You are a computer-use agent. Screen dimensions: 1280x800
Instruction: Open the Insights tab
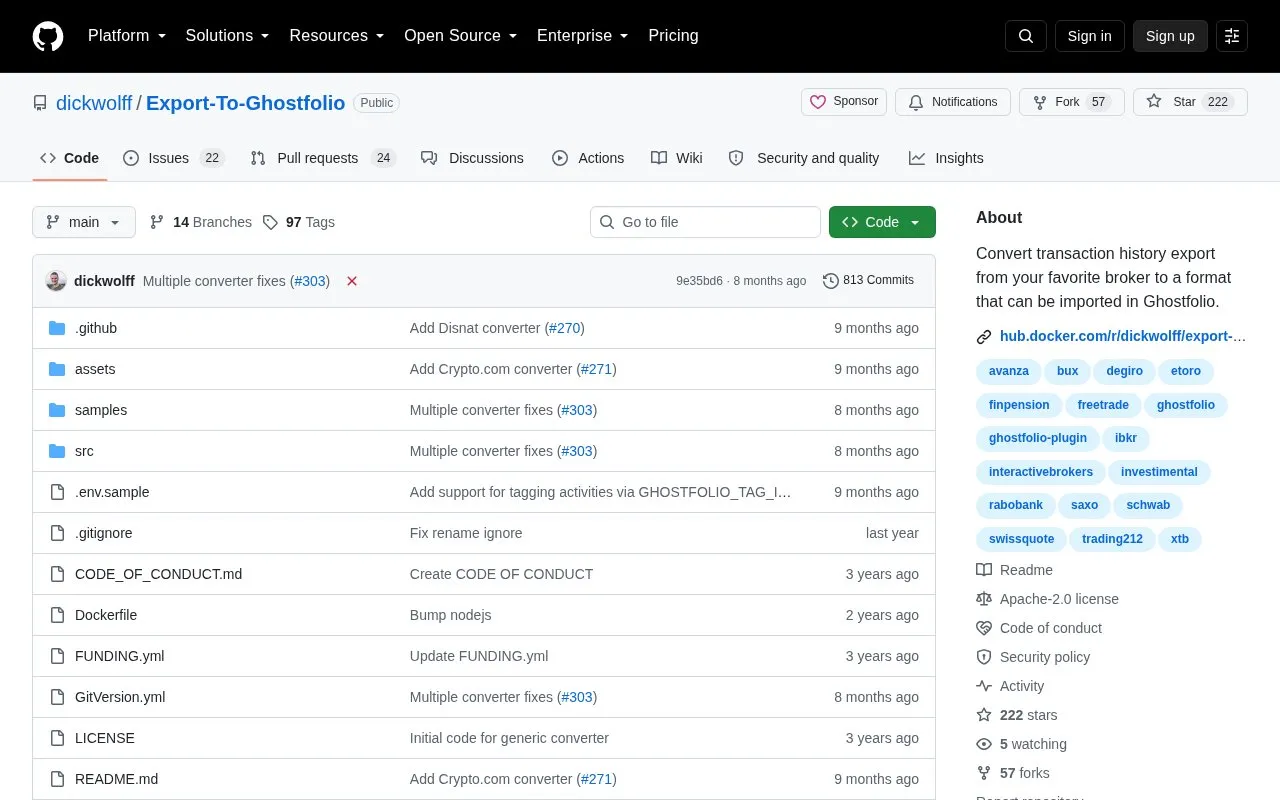point(946,158)
